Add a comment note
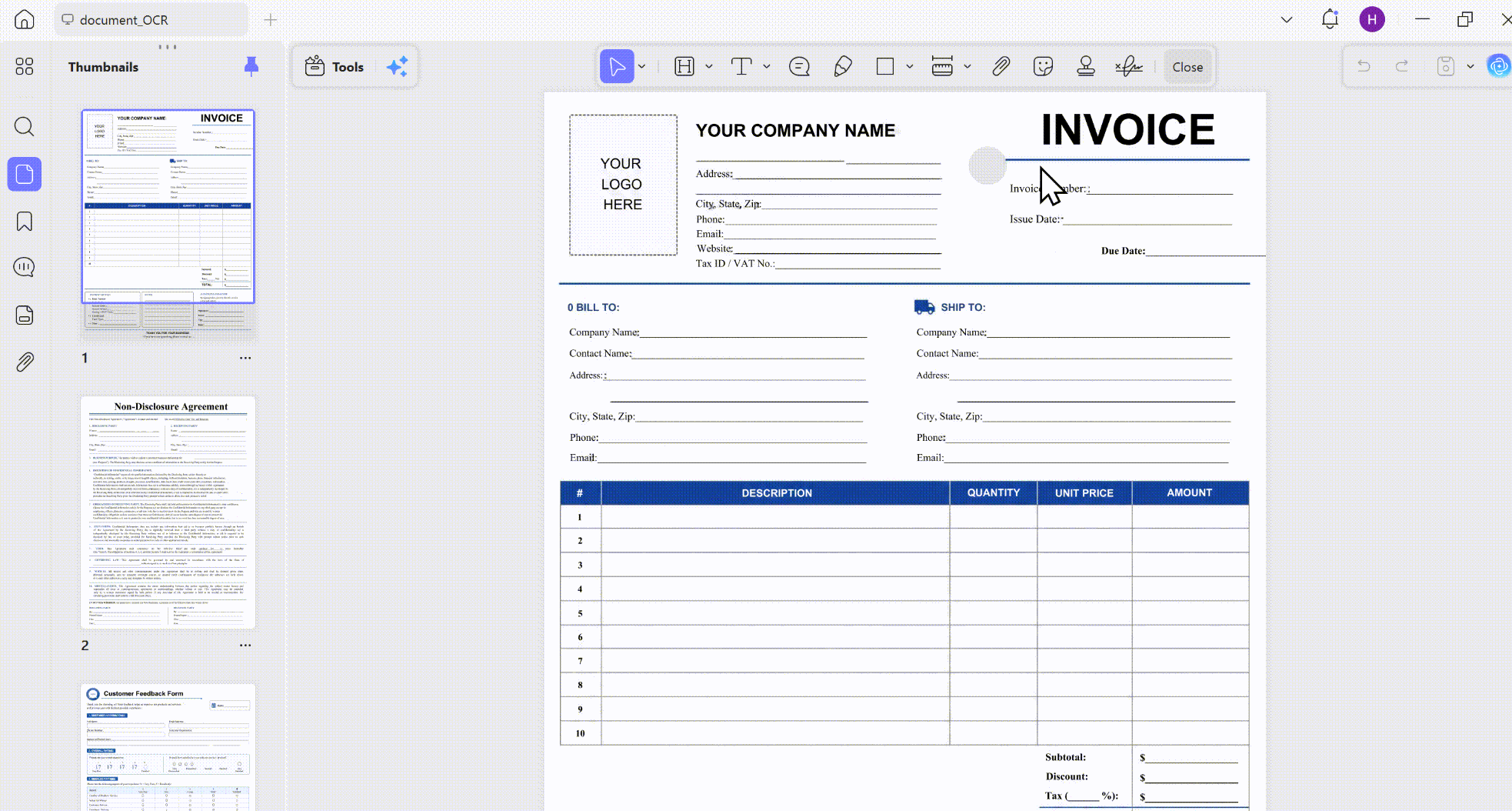Viewport: 1512px width, 811px height. coord(800,67)
